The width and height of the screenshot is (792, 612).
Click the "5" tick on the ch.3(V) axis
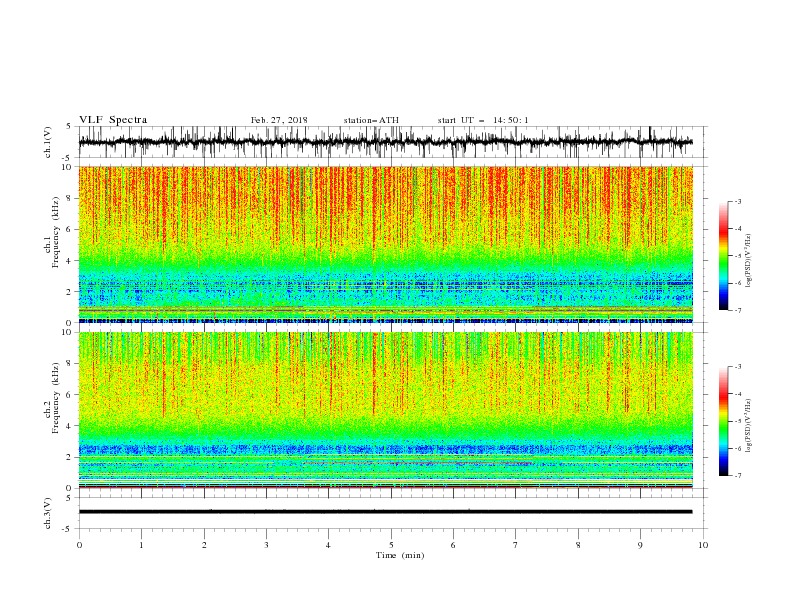pos(70,498)
